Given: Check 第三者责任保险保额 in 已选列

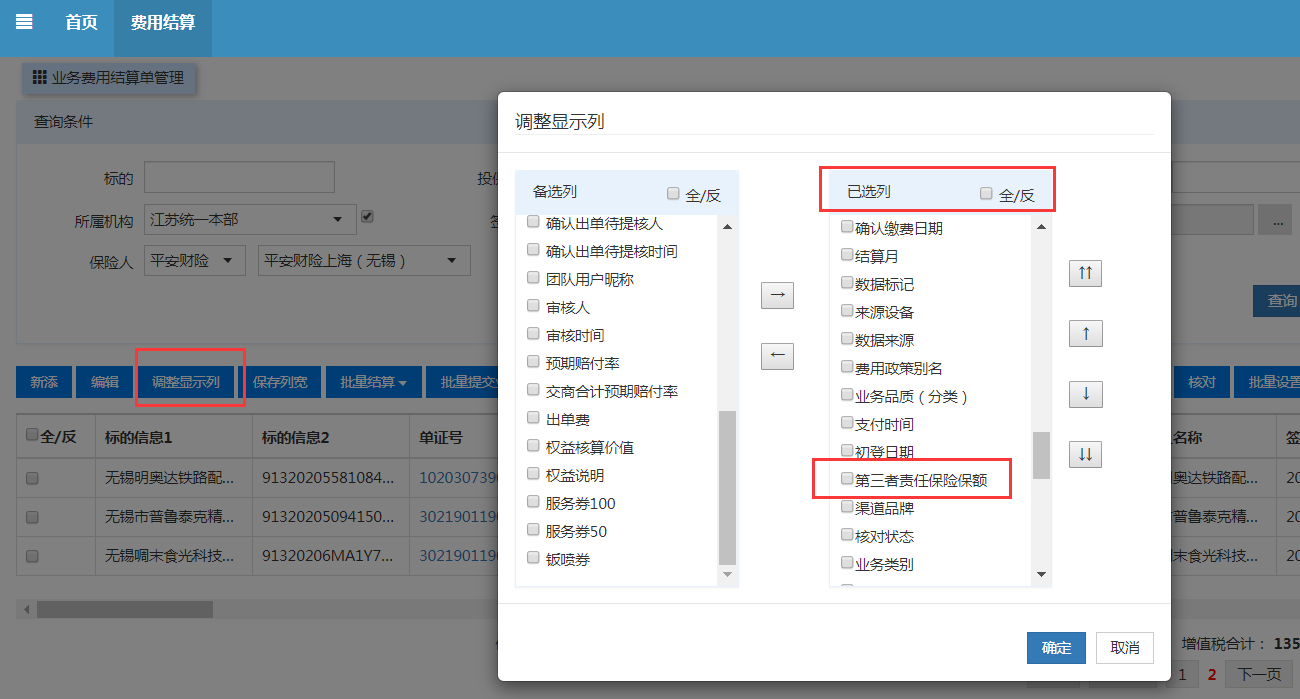Looking at the screenshot, I should pyautogui.click(x=848, y=479).
